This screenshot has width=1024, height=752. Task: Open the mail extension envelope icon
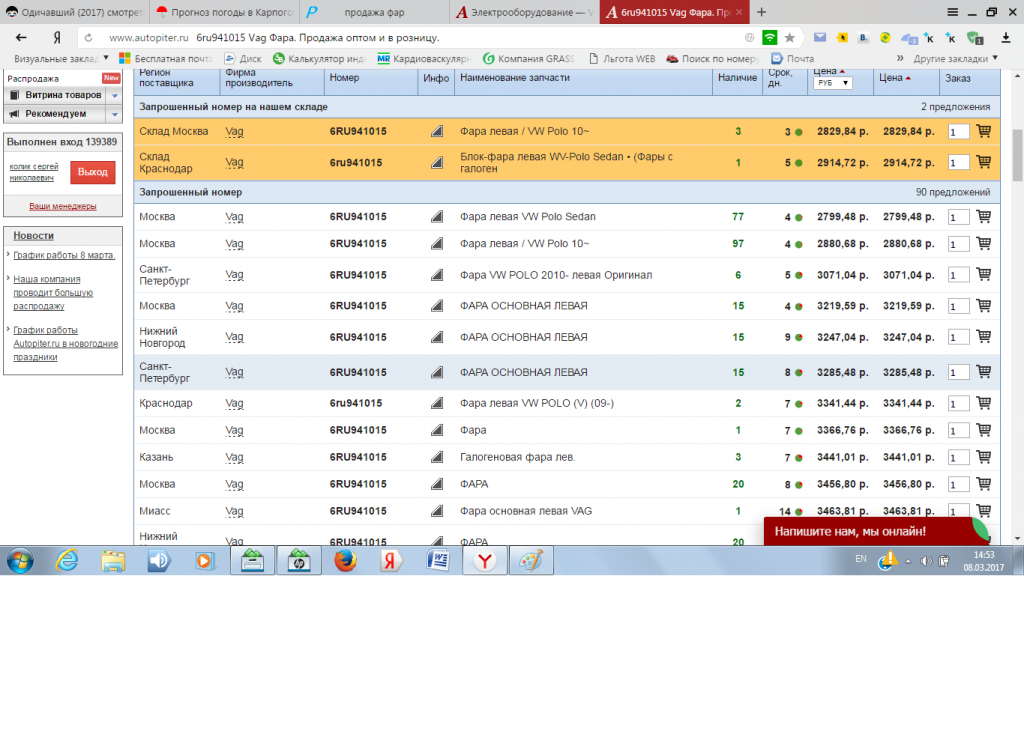click(820, 38)
